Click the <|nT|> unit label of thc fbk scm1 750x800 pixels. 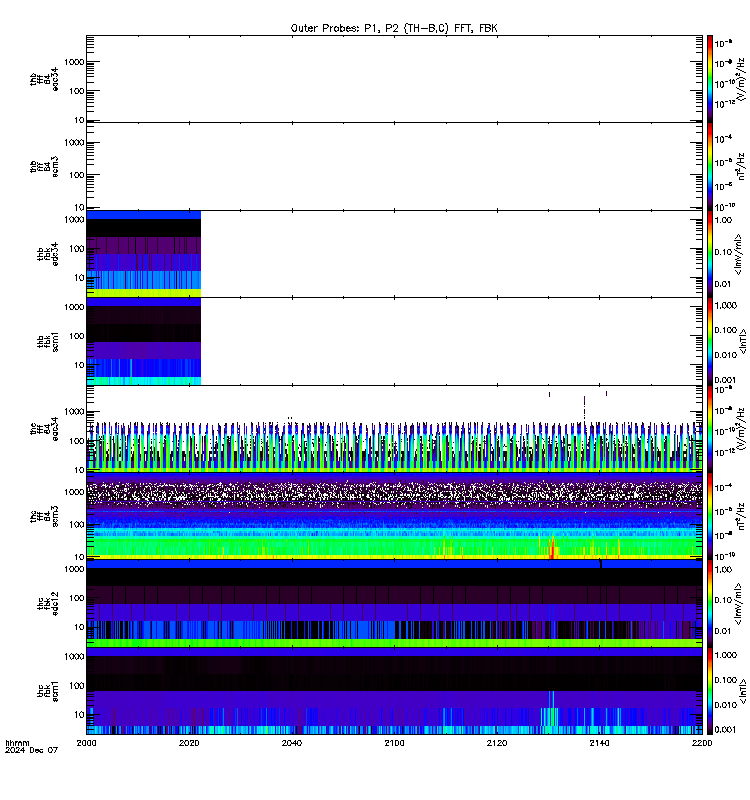pyautogui.click(x=743, y=691)
